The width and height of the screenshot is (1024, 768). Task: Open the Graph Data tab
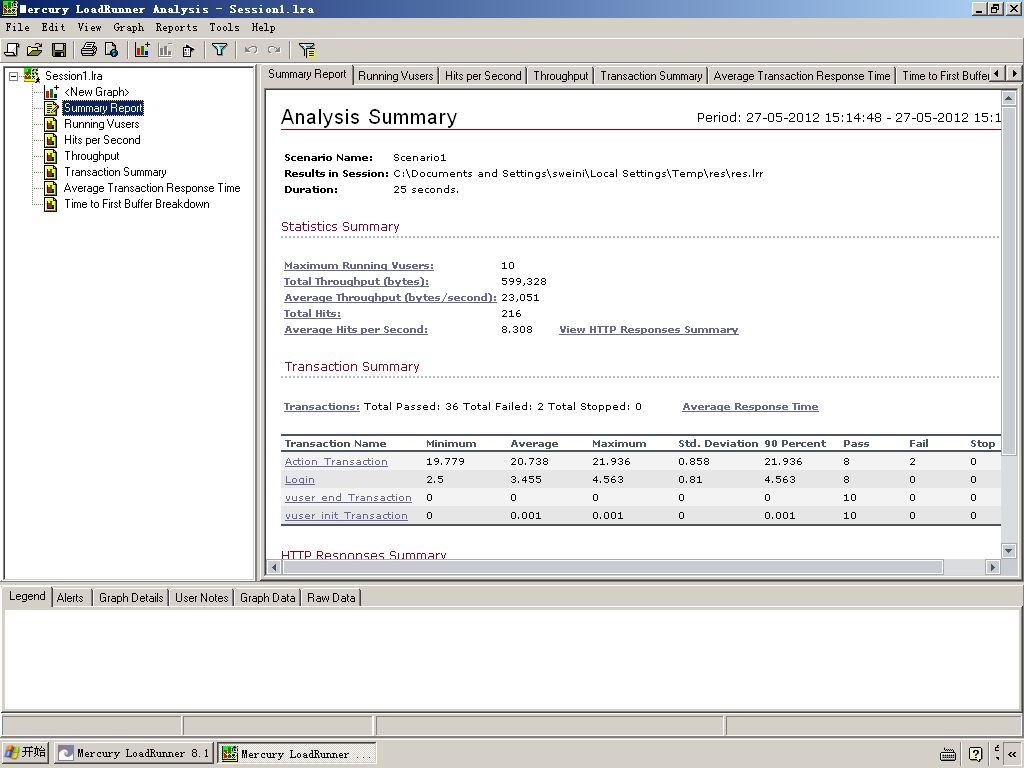[268, 598]
